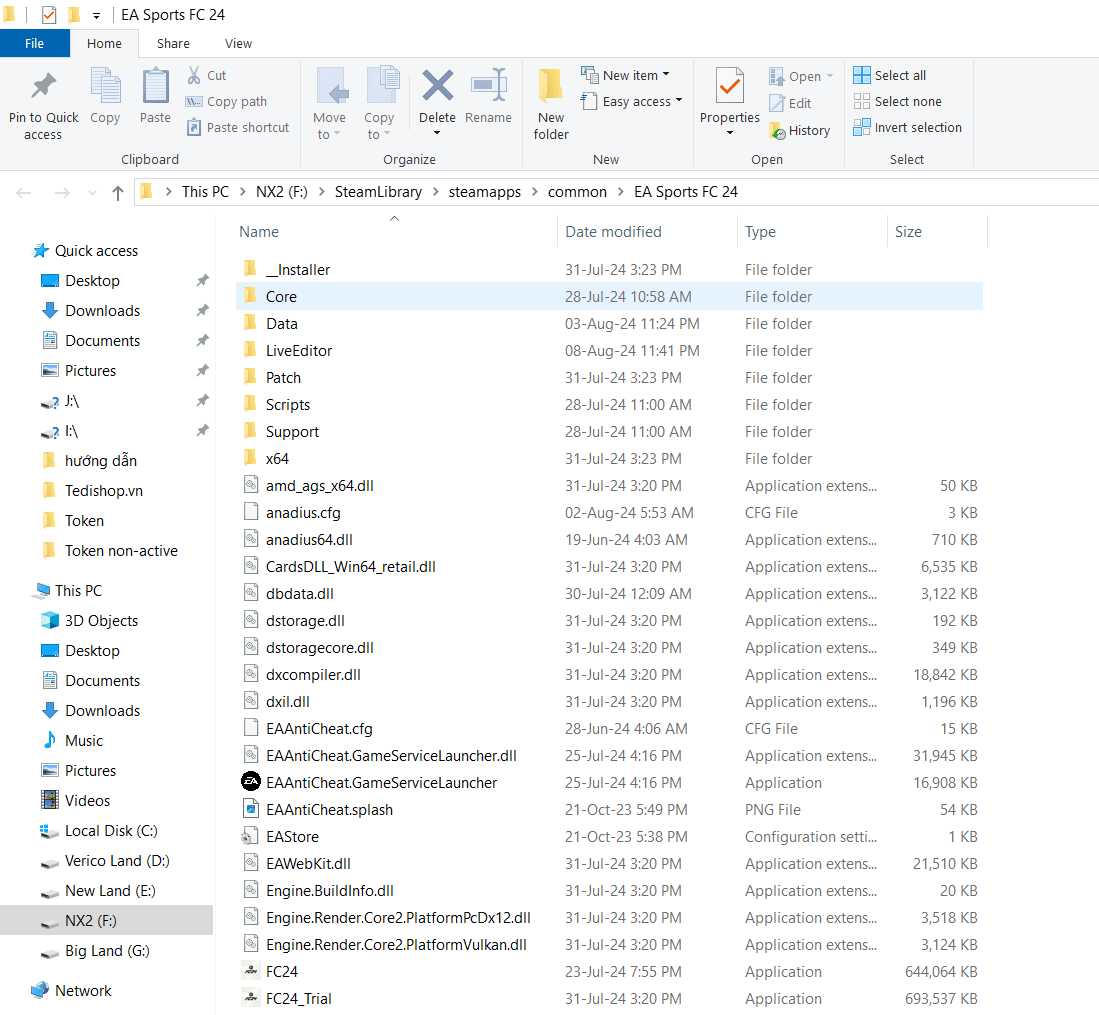Toggle the Properties checkbox icon in title bar
Viewport: 1099px width, 1015px height.
(49, 15)
